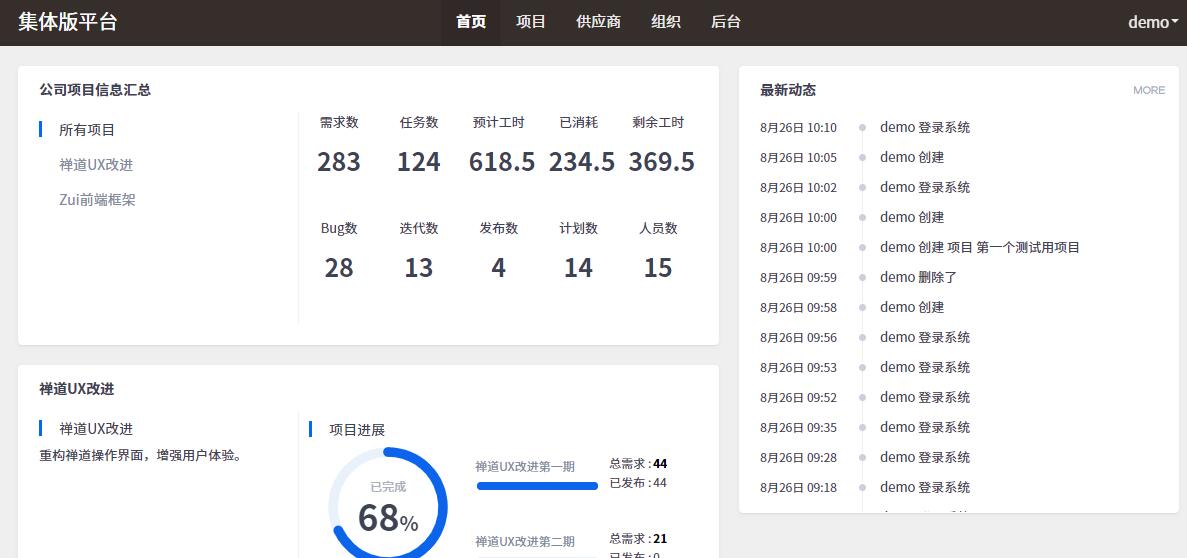This screenshot has width=1187, height=558.
Task: Switch to the 首页 navigation tab
Action: point(471,22)
